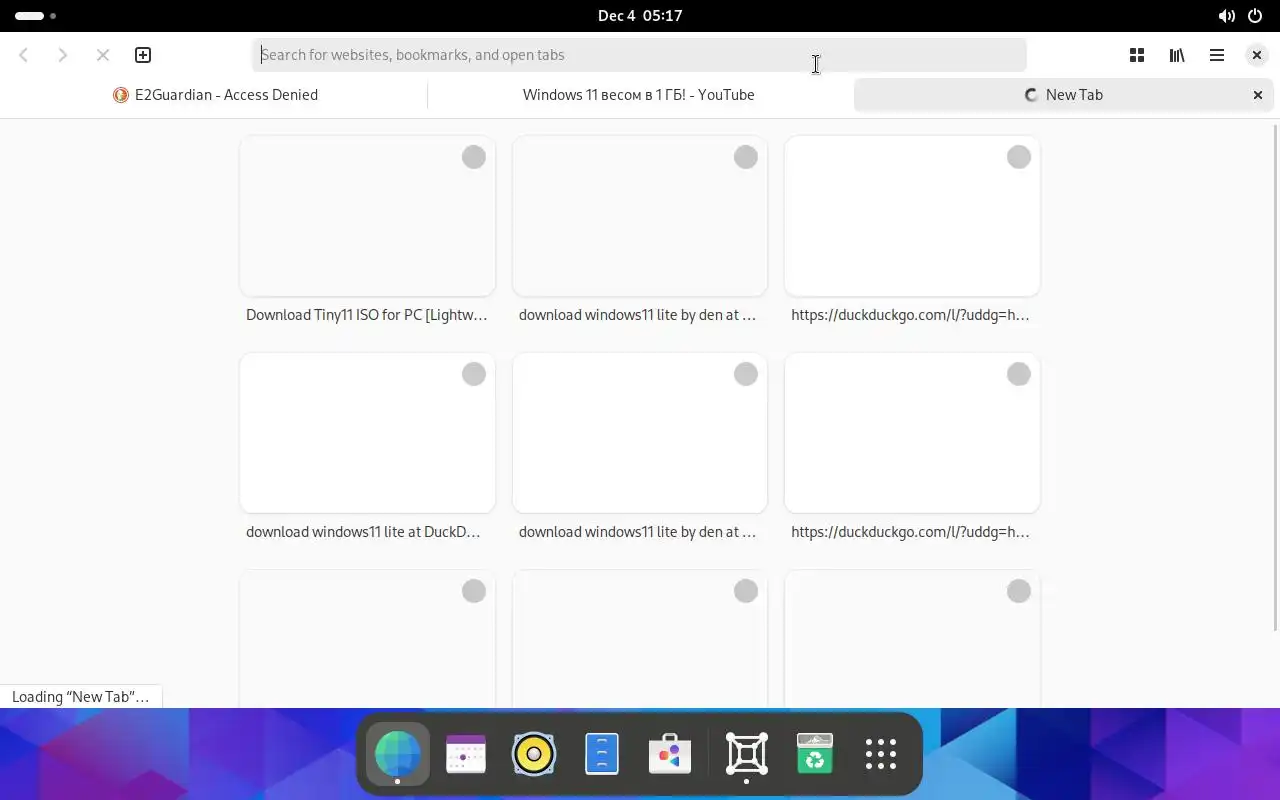1280x800 pixels.
Task: Remove Download Tiny11 ISO tile
Action: pyautogui.click(x=474, y=157)
